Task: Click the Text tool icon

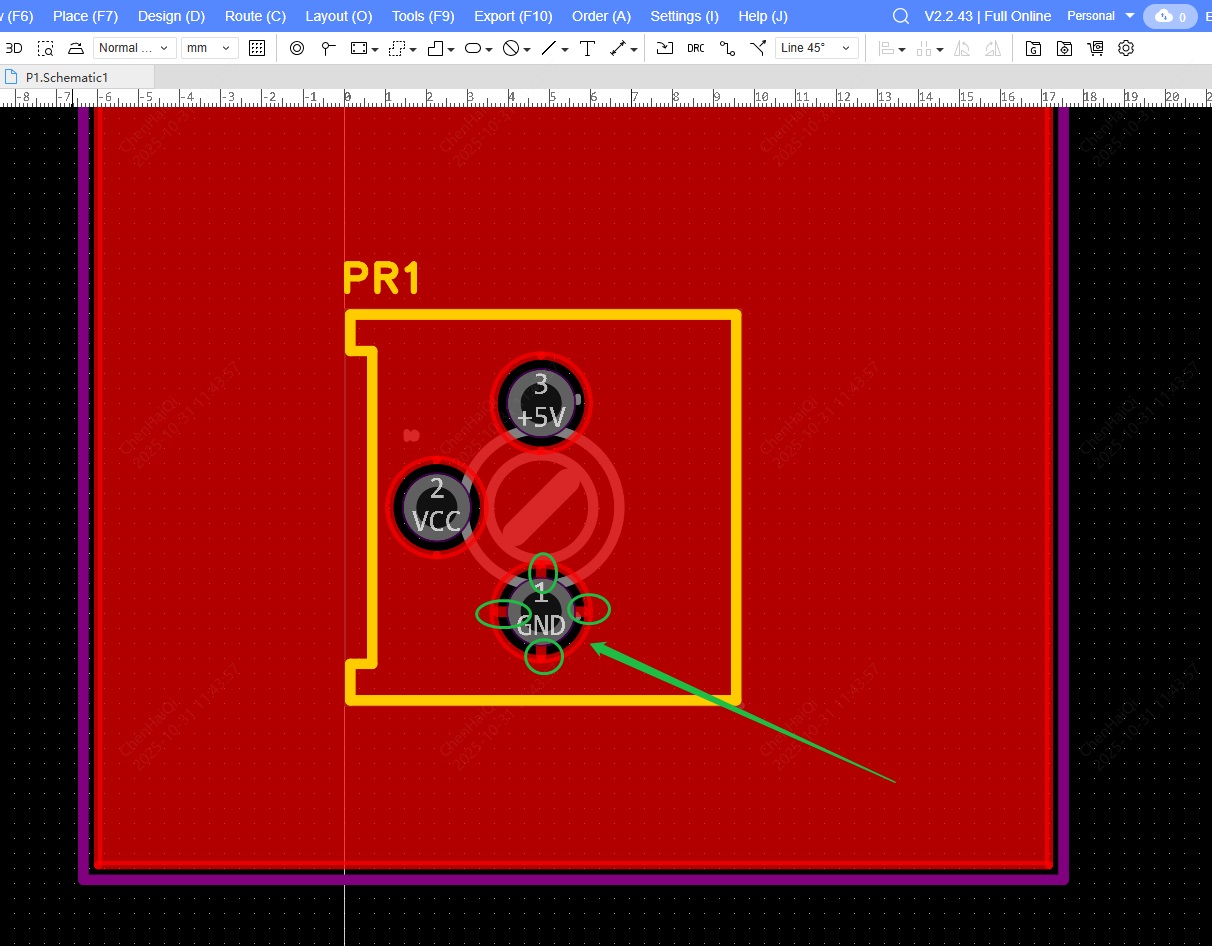Action: (587, 48)
